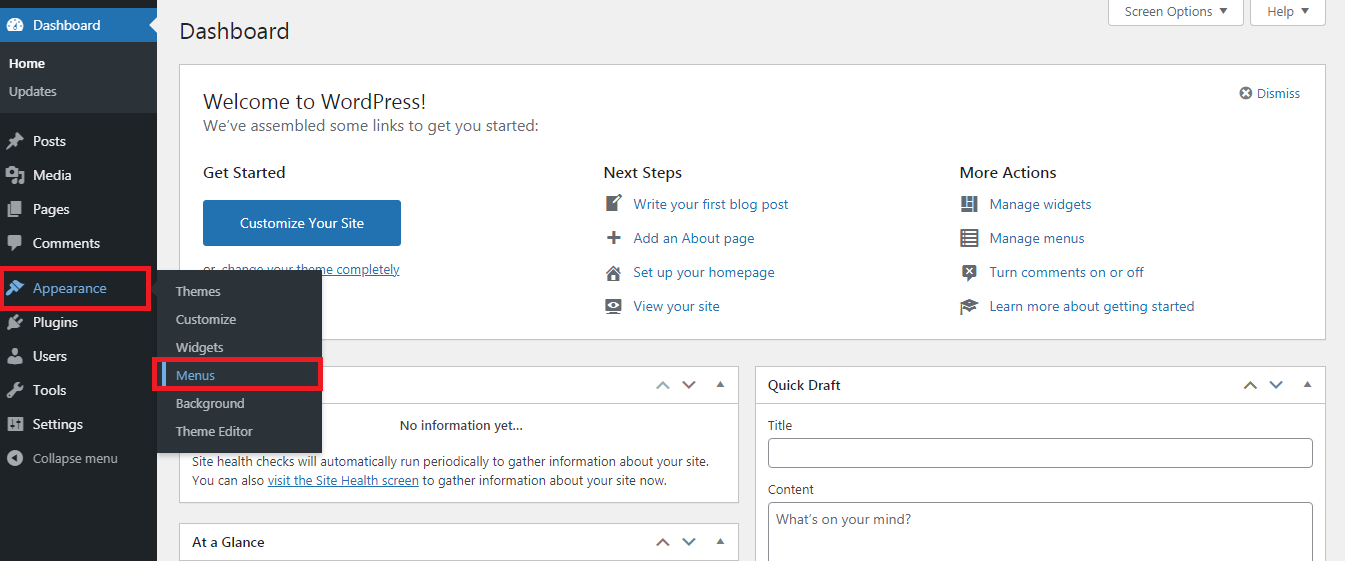This screenshot has height=561, width=1345.
Task: Click the plus icon beside Add an About page
Action: 614,238
